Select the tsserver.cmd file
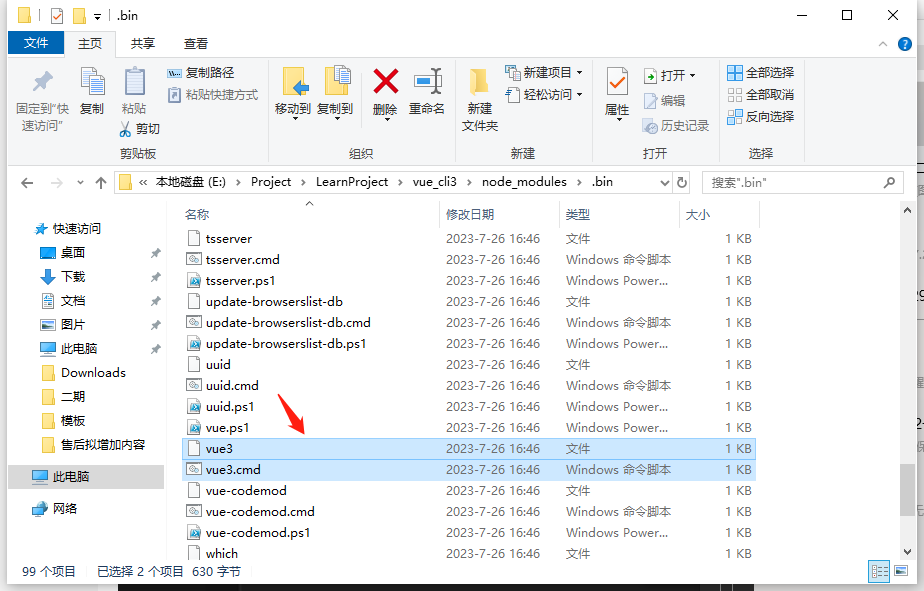 click(468, 260)
